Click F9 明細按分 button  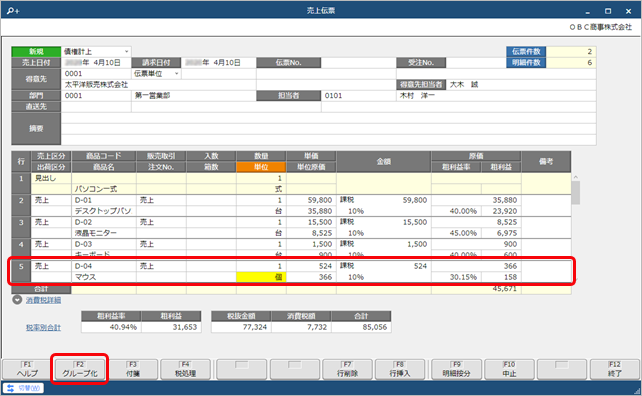click(456, 369)
